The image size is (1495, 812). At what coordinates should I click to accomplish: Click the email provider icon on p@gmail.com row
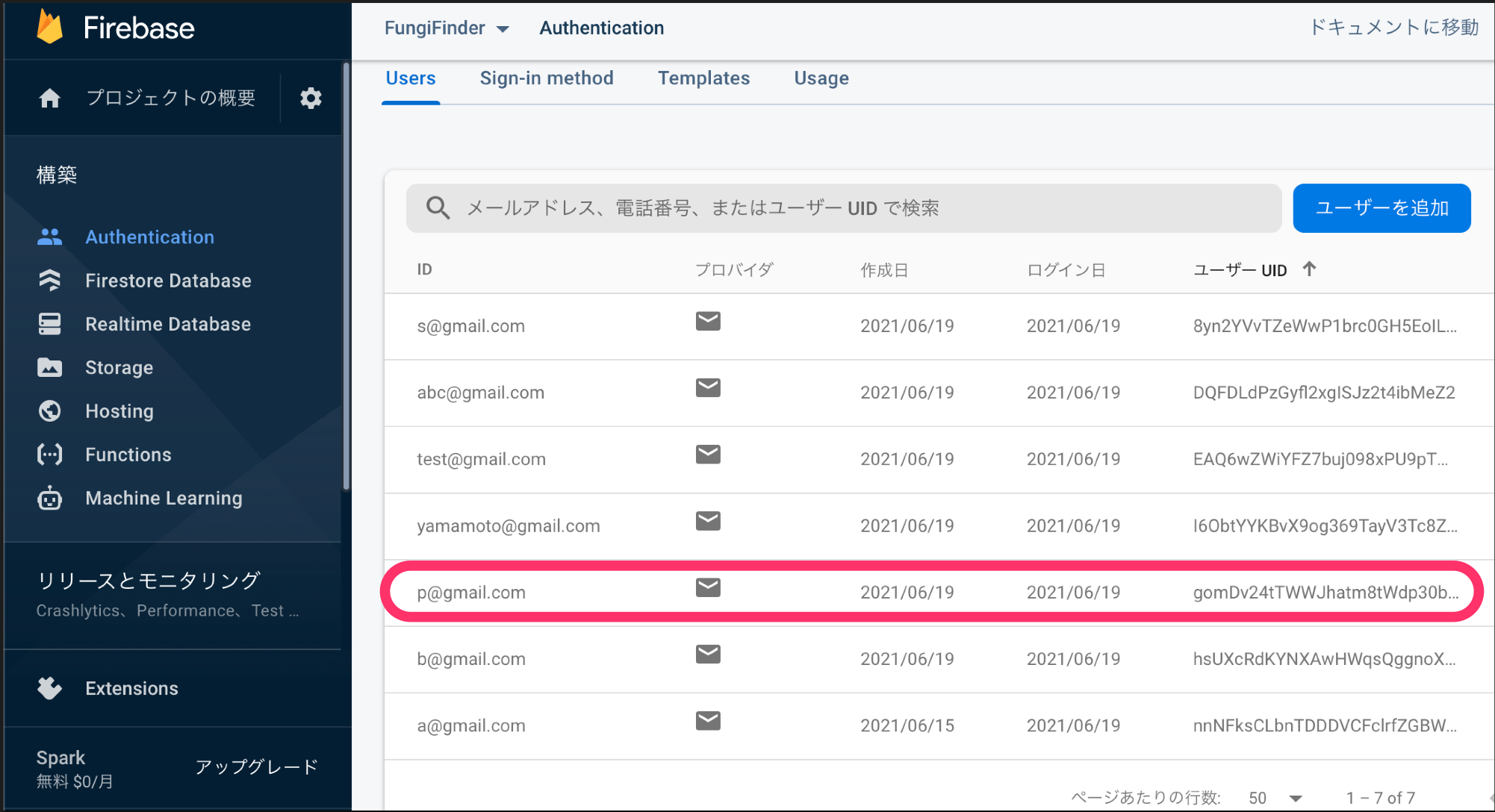tap(708, 588)
